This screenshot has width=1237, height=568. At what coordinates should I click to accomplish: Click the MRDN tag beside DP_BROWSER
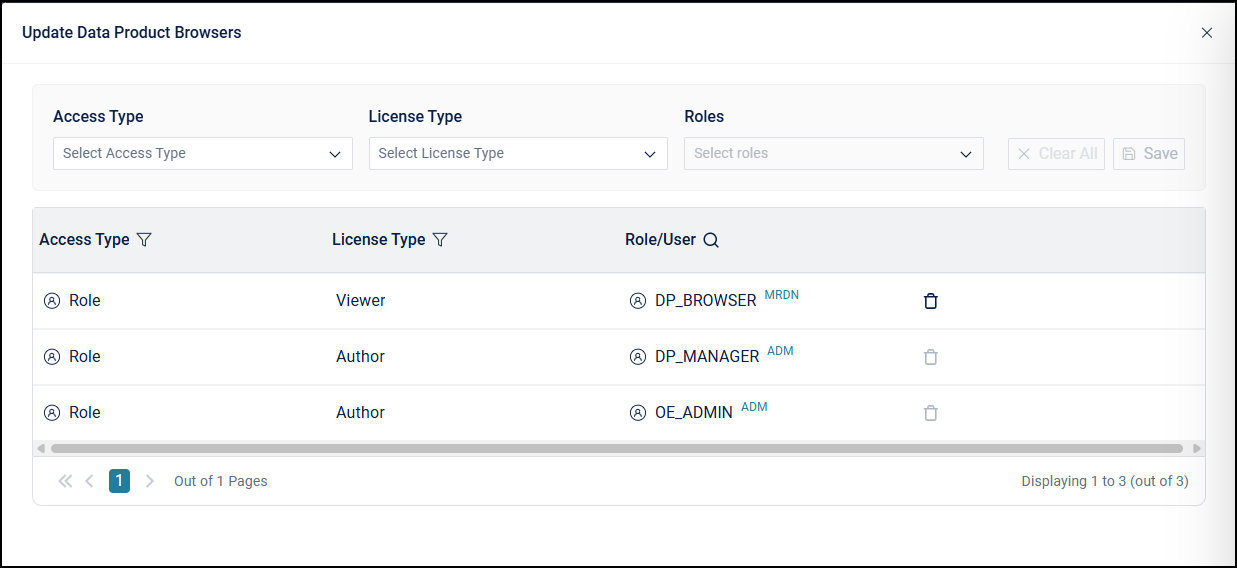[x=781, y=295]
